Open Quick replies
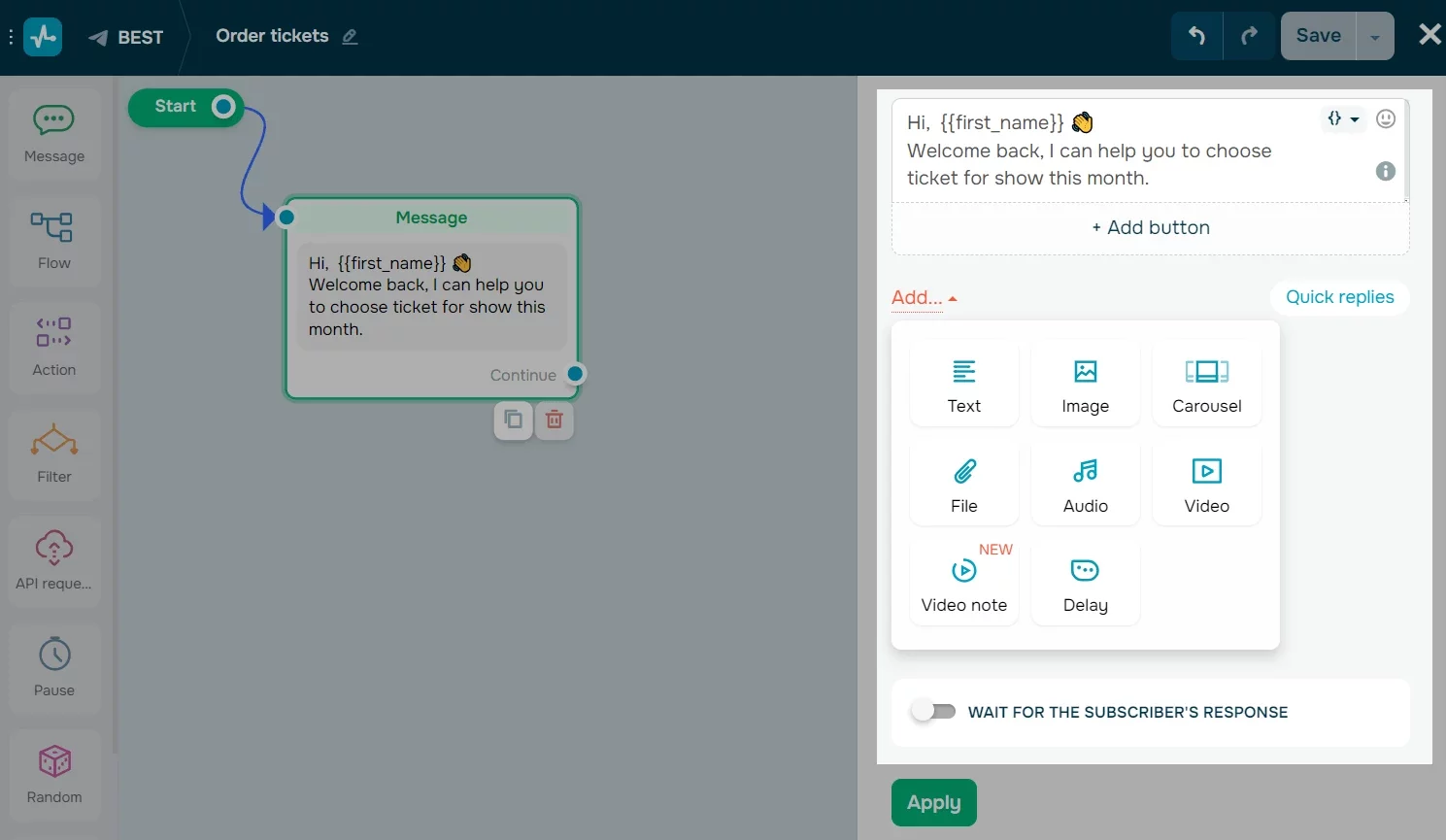 point(1339,297)
